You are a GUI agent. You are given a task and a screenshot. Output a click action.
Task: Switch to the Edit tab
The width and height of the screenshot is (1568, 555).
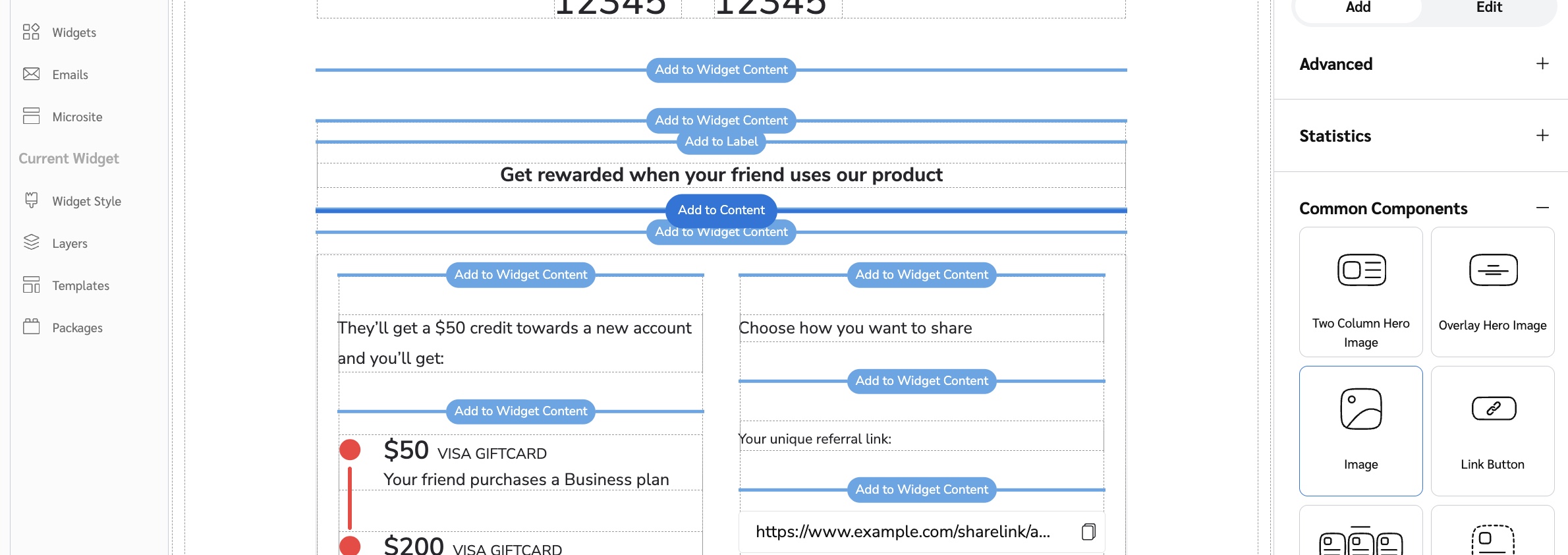click(1489, 8)
